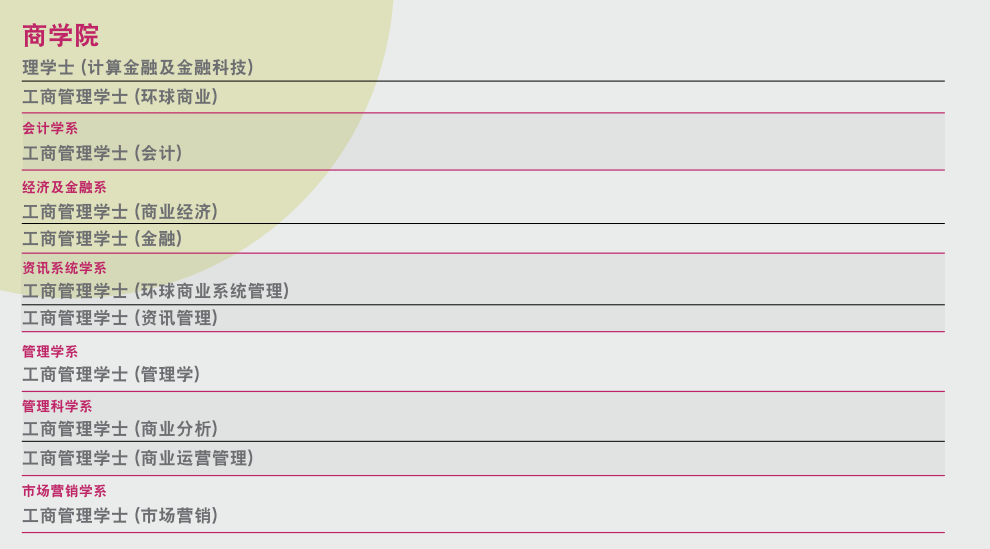
Task: Click the 商学院 heading
Action: point(61,35)
